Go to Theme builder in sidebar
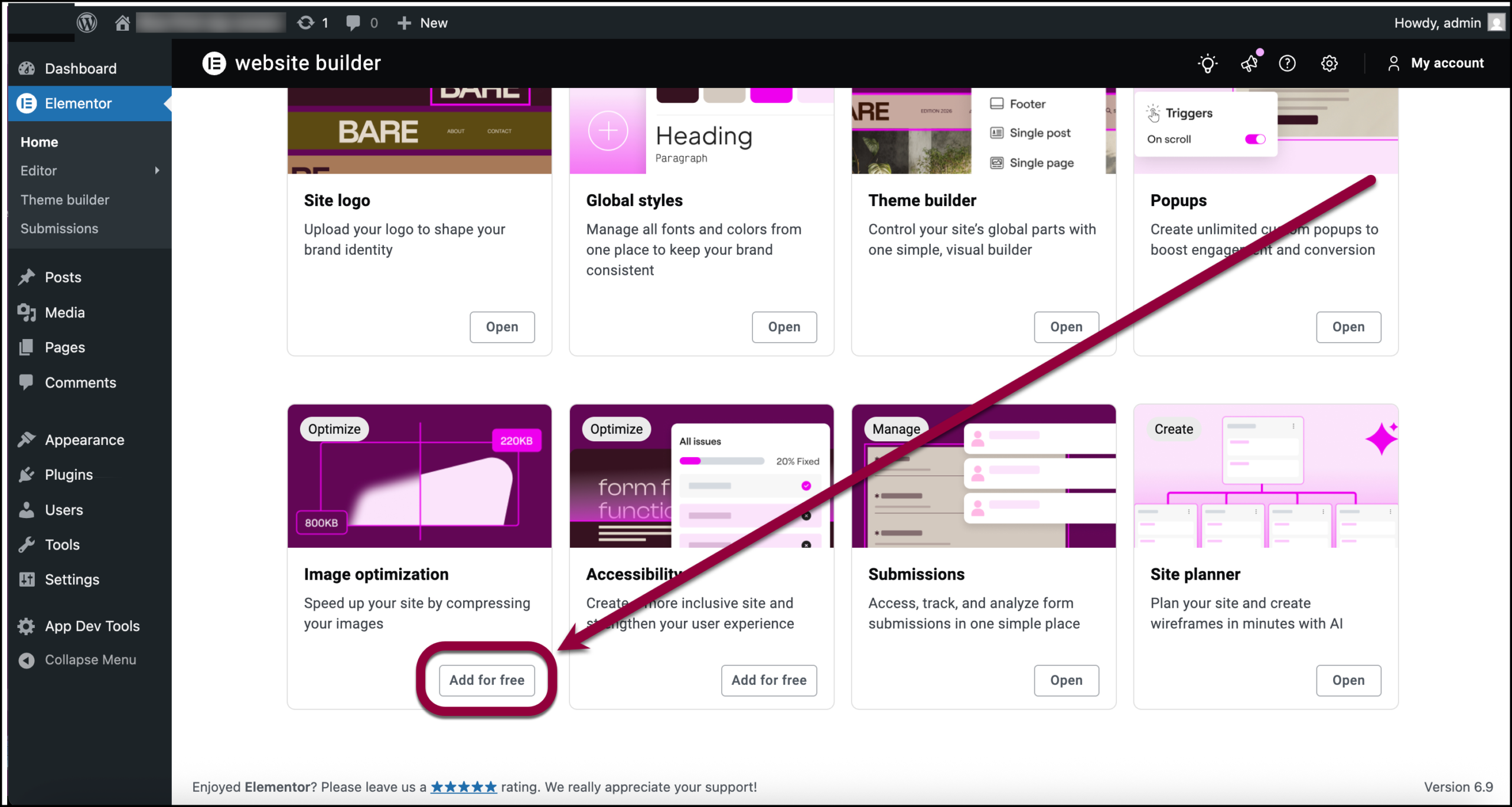This screenshot has width=1512, height=807. (x=65, y=200)
